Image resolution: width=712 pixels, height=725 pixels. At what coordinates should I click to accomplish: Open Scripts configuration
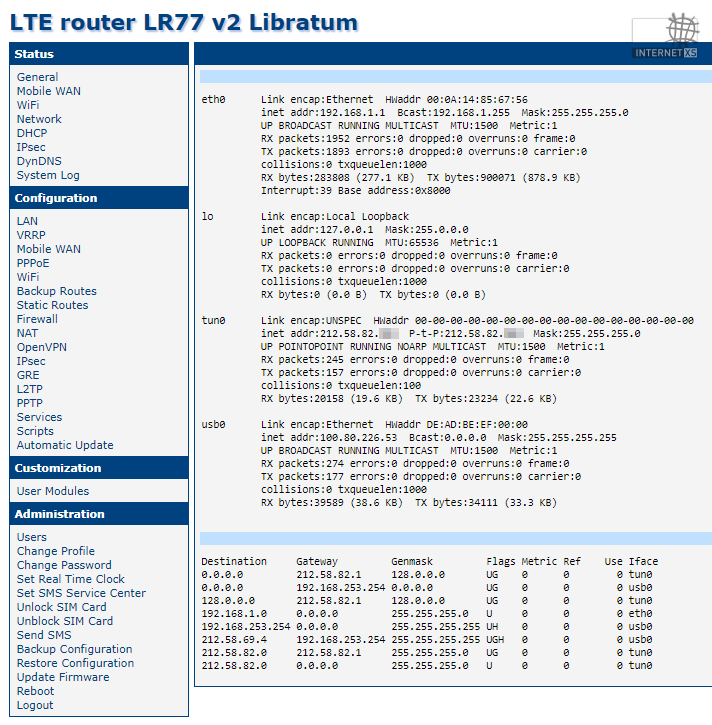35,431
